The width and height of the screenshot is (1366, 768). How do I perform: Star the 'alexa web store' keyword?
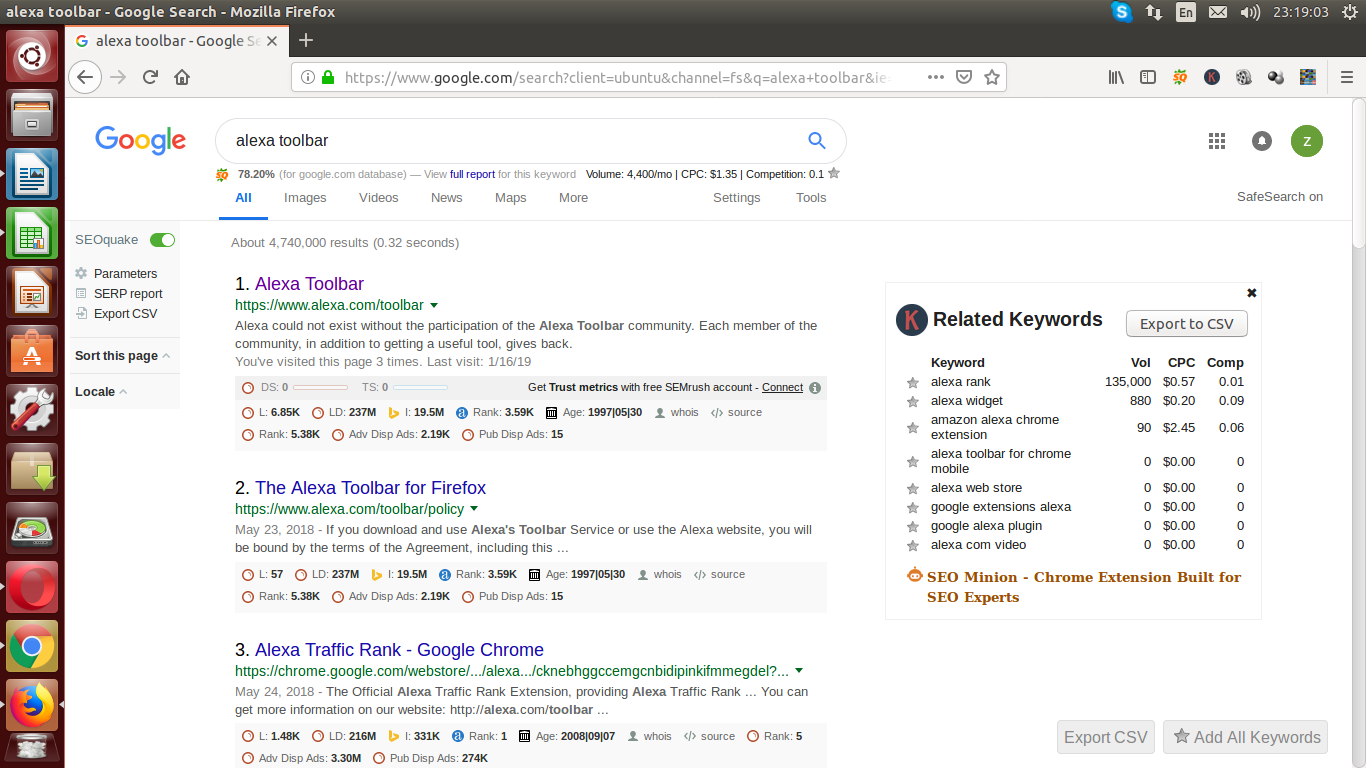point(912,489)
